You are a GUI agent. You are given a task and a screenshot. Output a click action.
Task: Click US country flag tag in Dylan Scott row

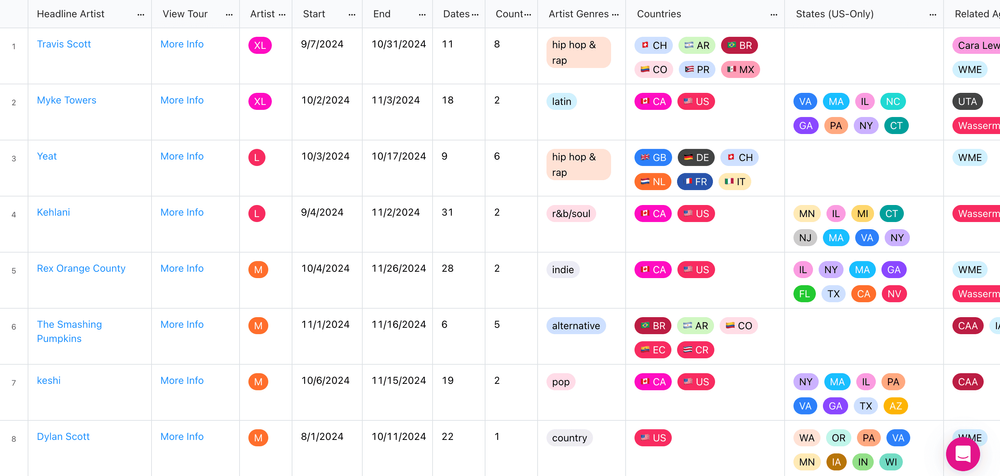(653, 438)
